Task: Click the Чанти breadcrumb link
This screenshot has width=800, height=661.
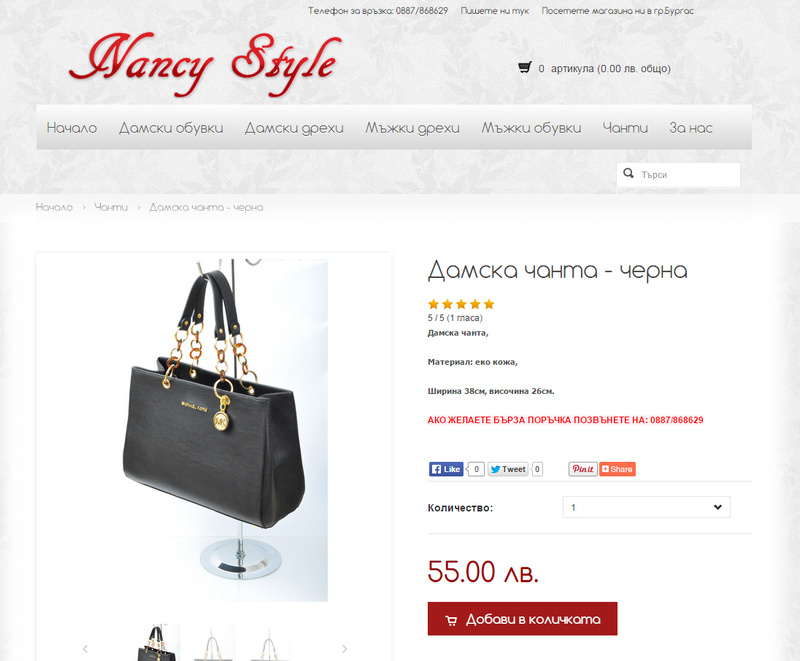Action: coord(111,207)
